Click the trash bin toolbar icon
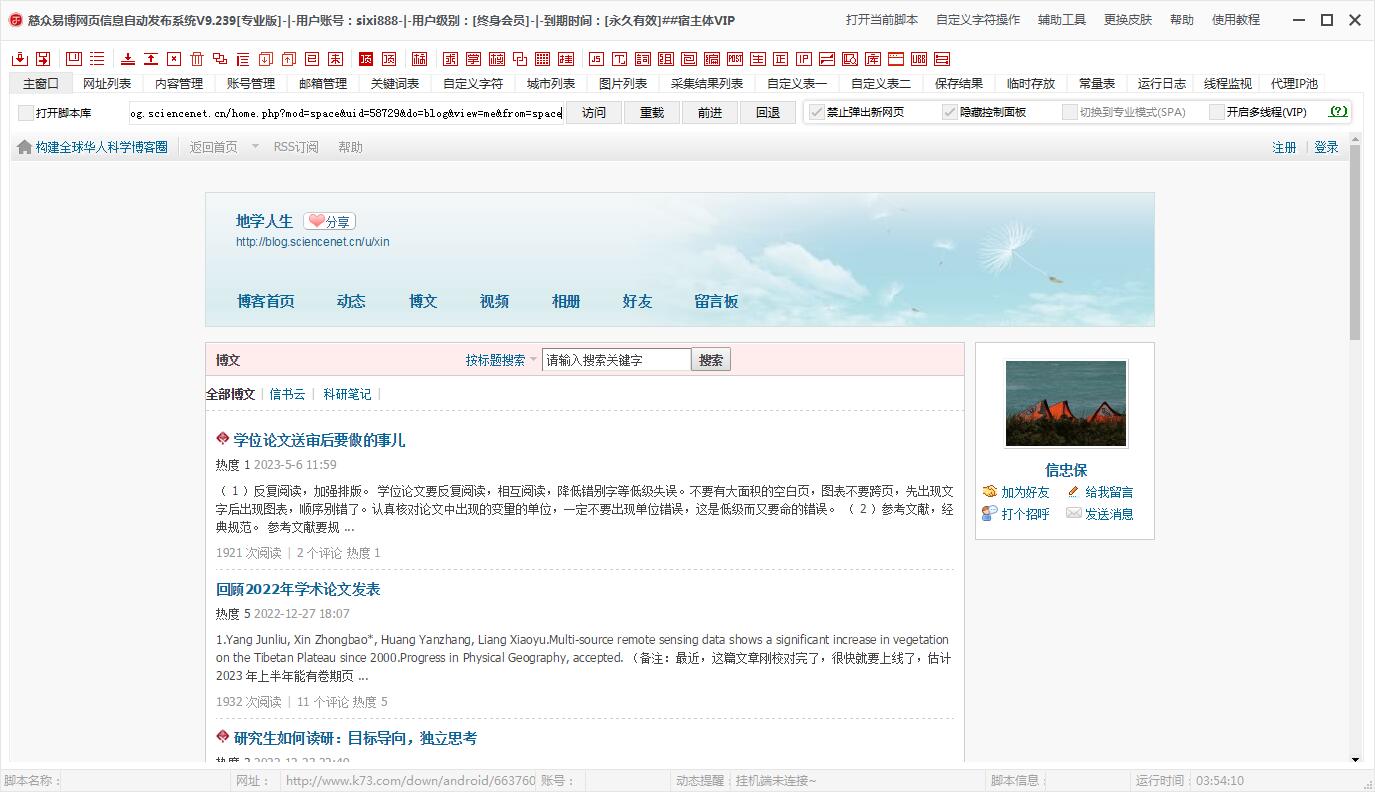 (197, 59)
